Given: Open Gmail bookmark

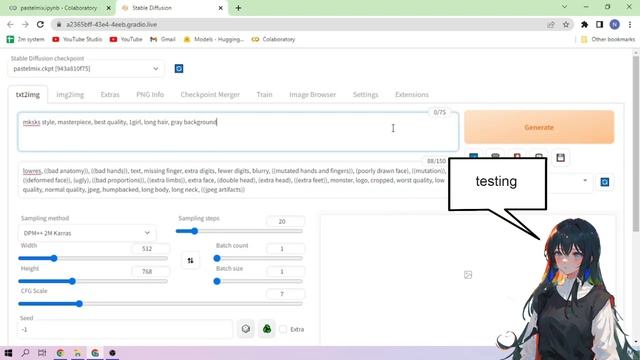Looking at the screenshot, I should [163, 39].
